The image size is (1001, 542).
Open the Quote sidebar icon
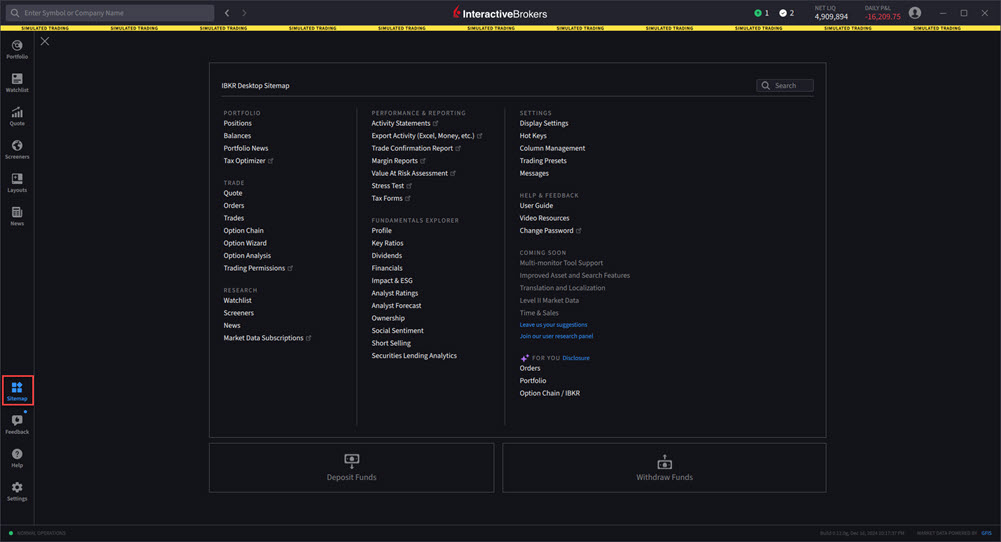[17, 116]
